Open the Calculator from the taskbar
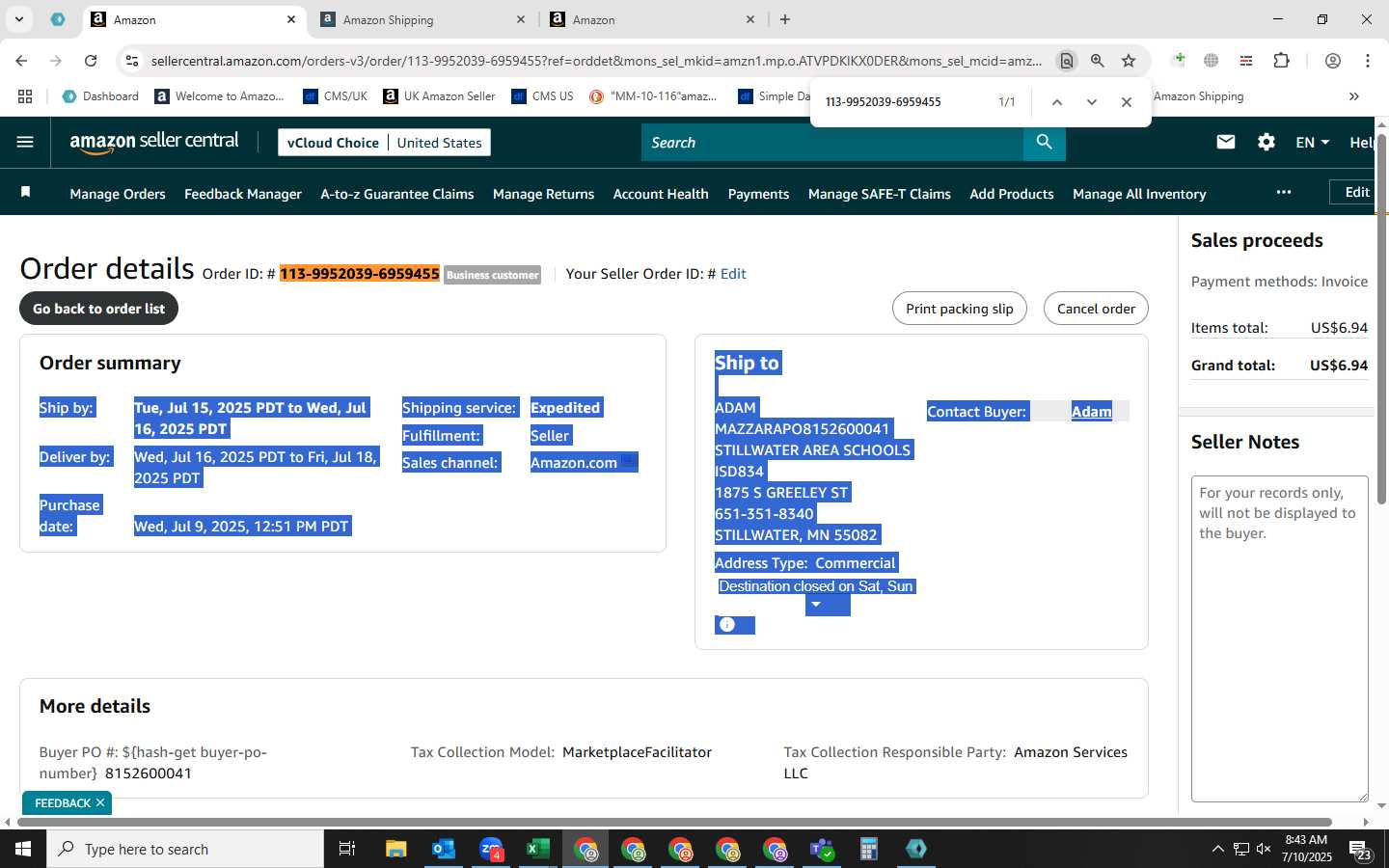The height and width of the screenshot is (868, 1389). [869, 849]
